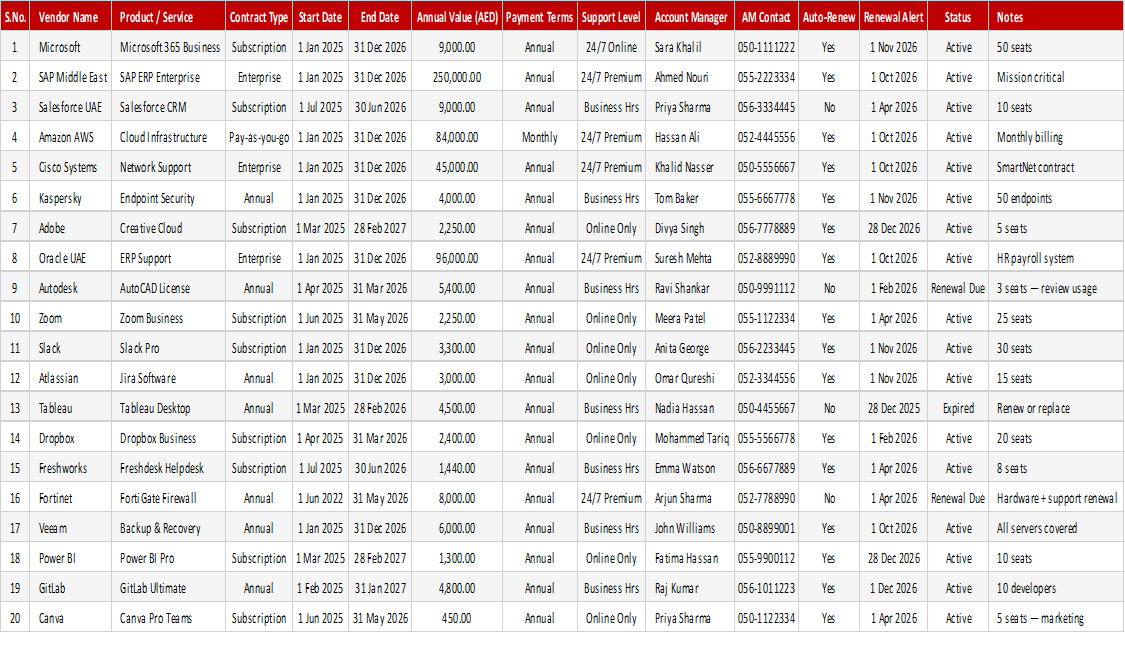Select the Mission critical note cell
This screenshot has width=1125, height=661.
[1055, 78]
